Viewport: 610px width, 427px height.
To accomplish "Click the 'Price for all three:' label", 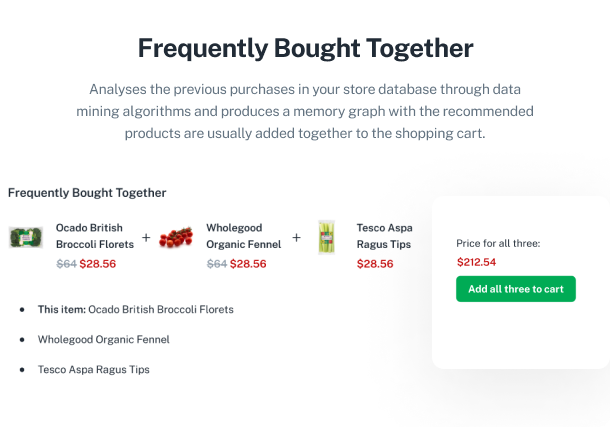I will click(498, 243).
